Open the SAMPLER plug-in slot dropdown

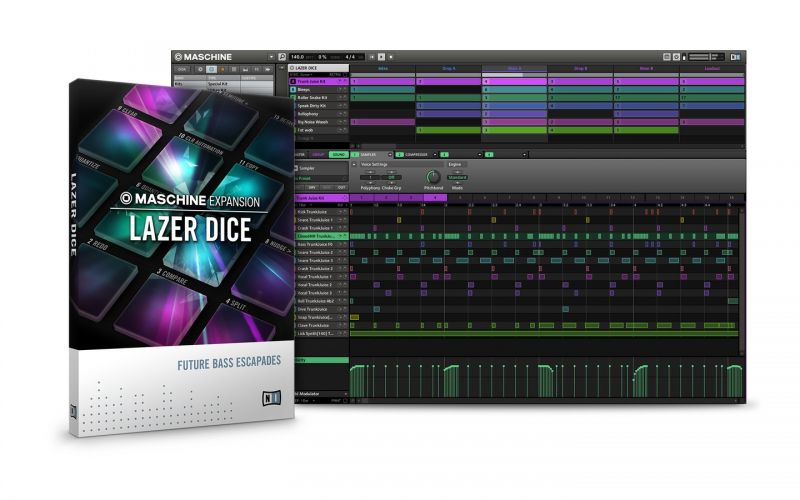pos(390,155)
